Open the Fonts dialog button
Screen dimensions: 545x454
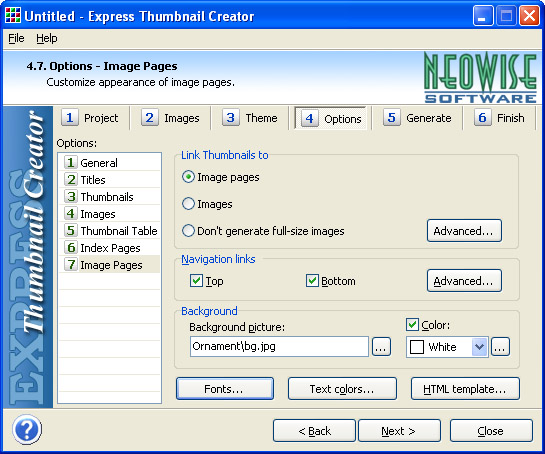[225, 389]
